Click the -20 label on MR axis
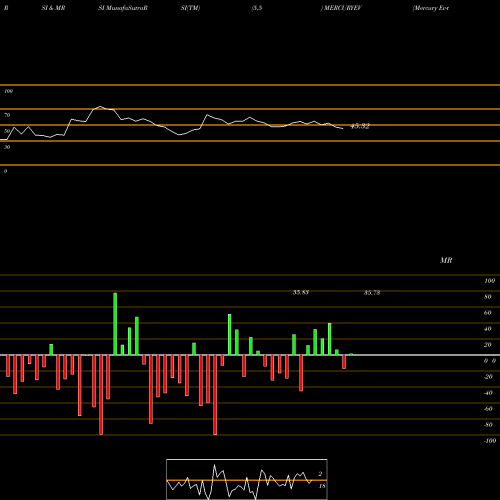Viewport: 500px width, 500px height. 488,377
